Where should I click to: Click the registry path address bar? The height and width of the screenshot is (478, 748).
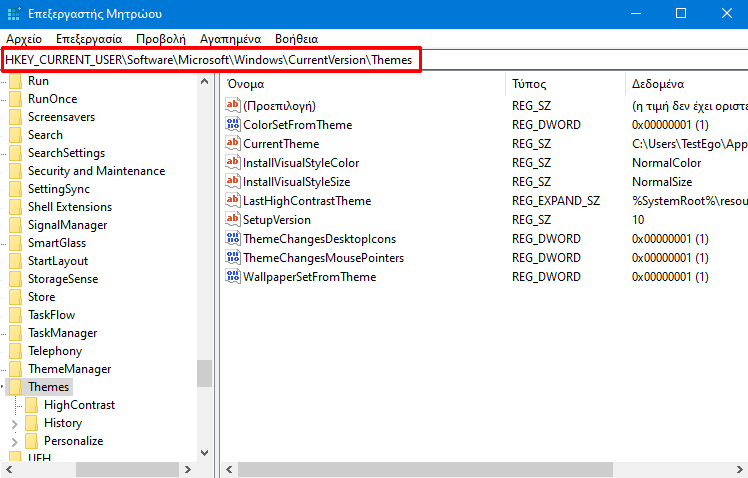[374, 60]
